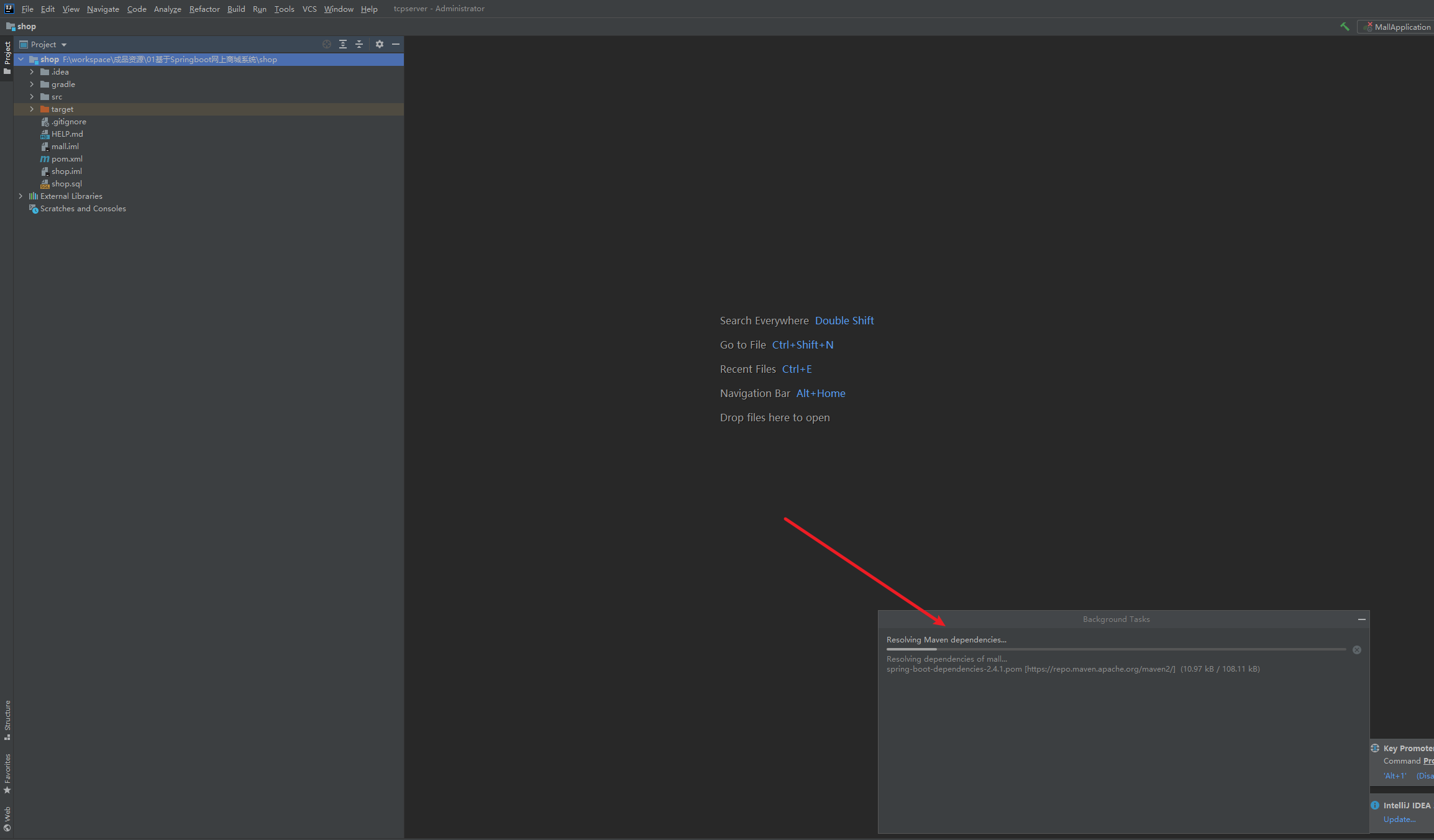Viewport: 1434px width, 840px height.
Task: Open the Refactor menu
Action: tap(204, 9)
